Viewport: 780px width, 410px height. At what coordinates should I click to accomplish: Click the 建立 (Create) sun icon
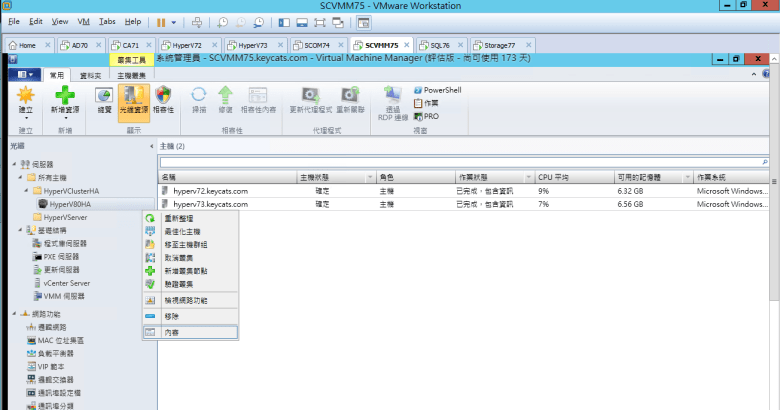25,100
